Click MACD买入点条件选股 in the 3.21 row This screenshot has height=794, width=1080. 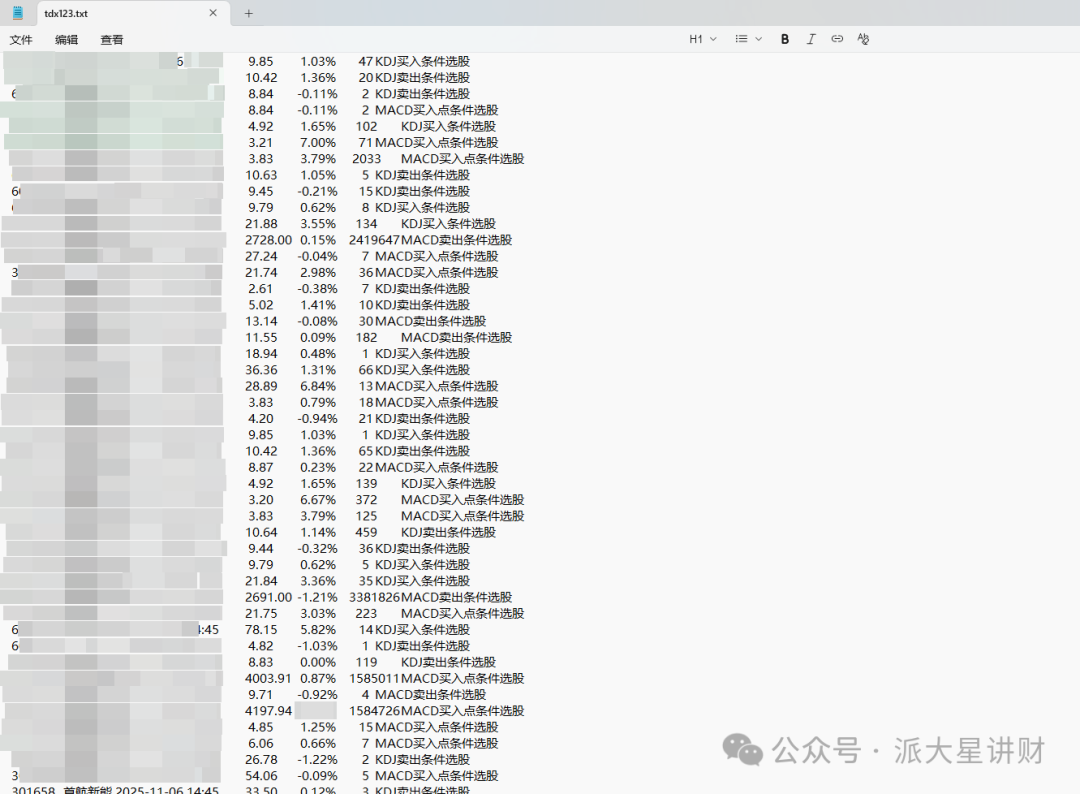point(436,143)
